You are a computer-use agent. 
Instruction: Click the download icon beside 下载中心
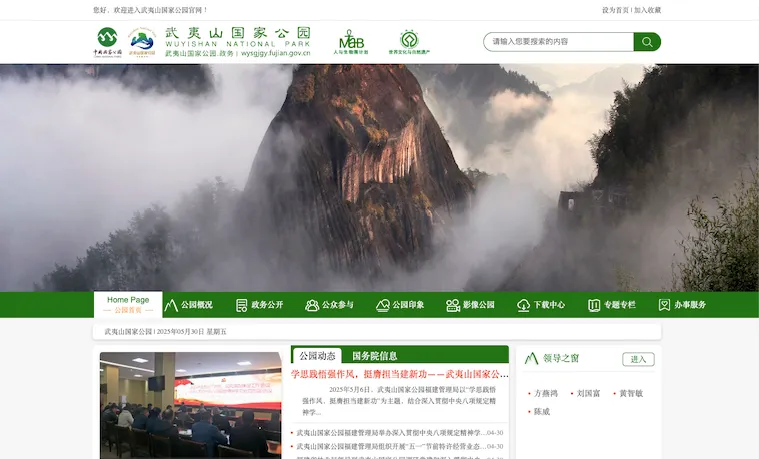click(523, 305)
